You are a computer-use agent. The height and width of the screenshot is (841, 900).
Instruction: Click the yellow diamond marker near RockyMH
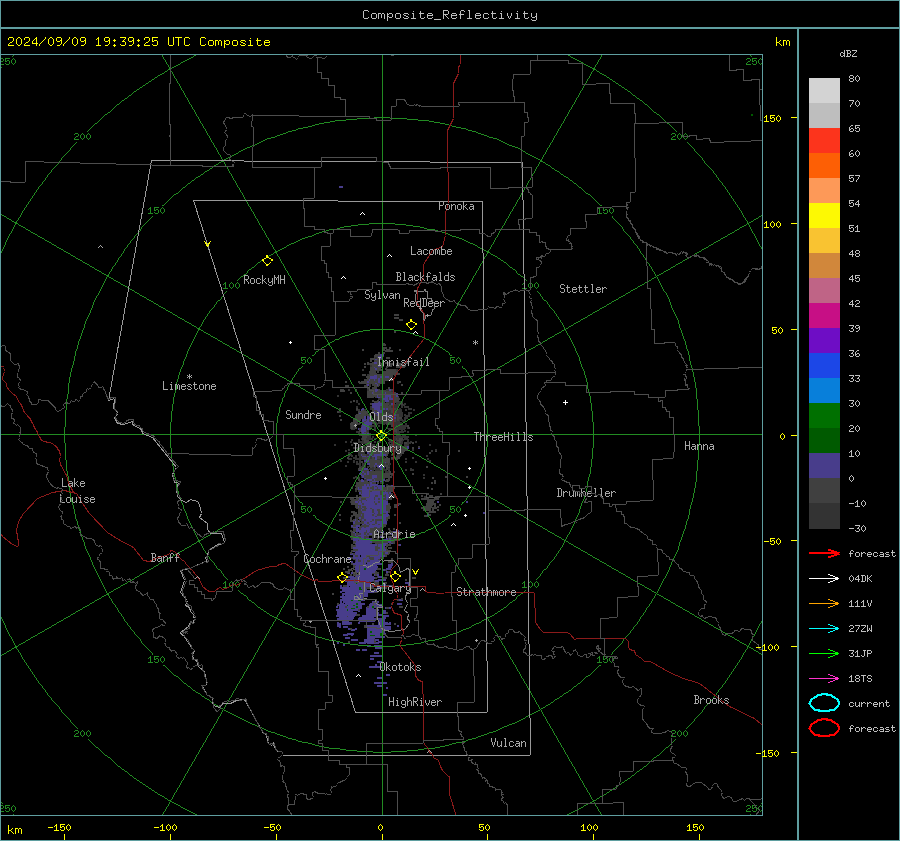(x=267, y=261)
